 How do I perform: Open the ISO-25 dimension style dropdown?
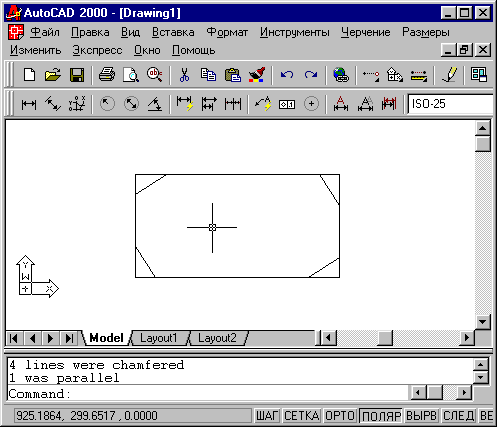tap(450, 104)
